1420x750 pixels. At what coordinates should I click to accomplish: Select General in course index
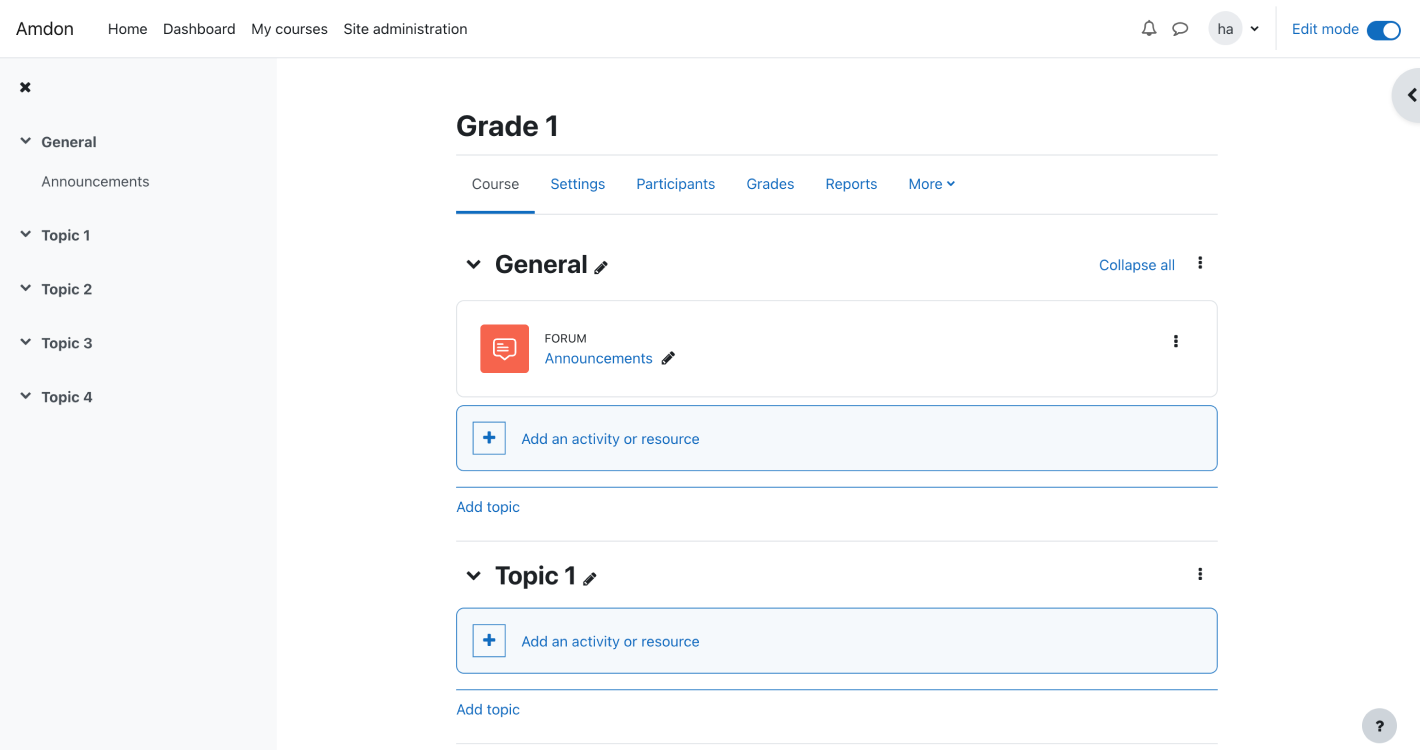coord(69,142)
